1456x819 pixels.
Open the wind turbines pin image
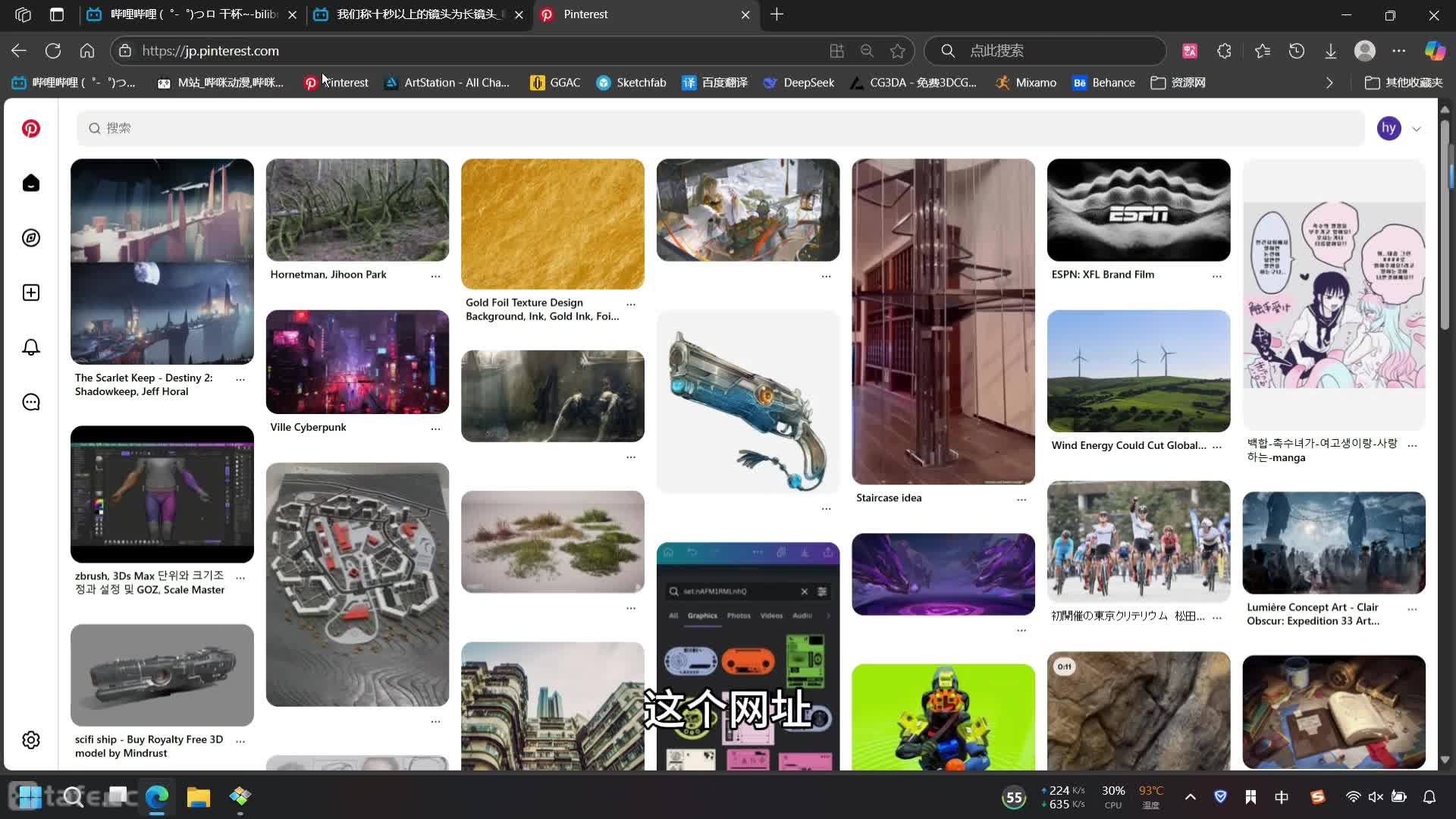point(1138,371)
